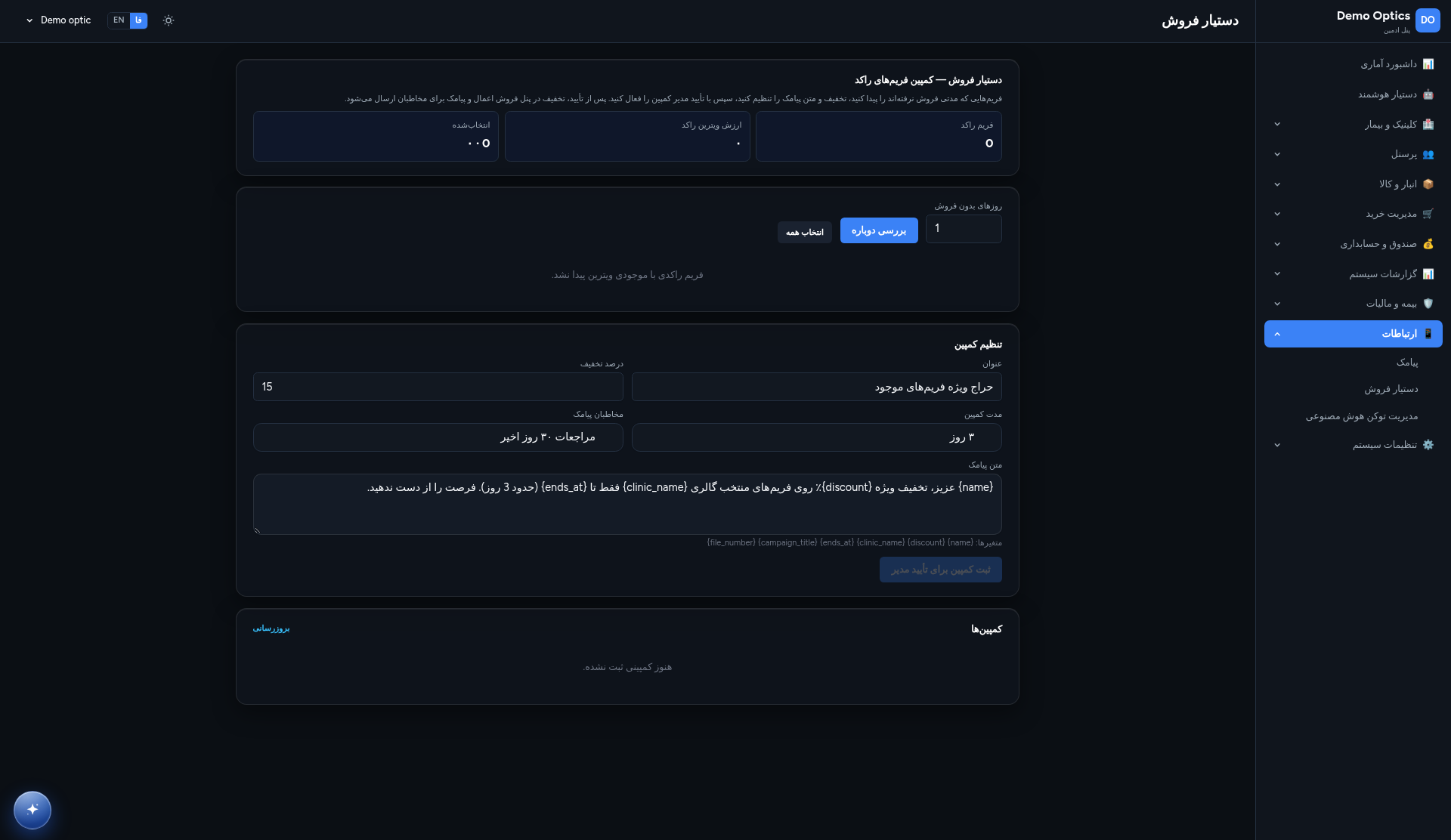Expand the تنظیمات سیستم chevron

(1277, 445)
